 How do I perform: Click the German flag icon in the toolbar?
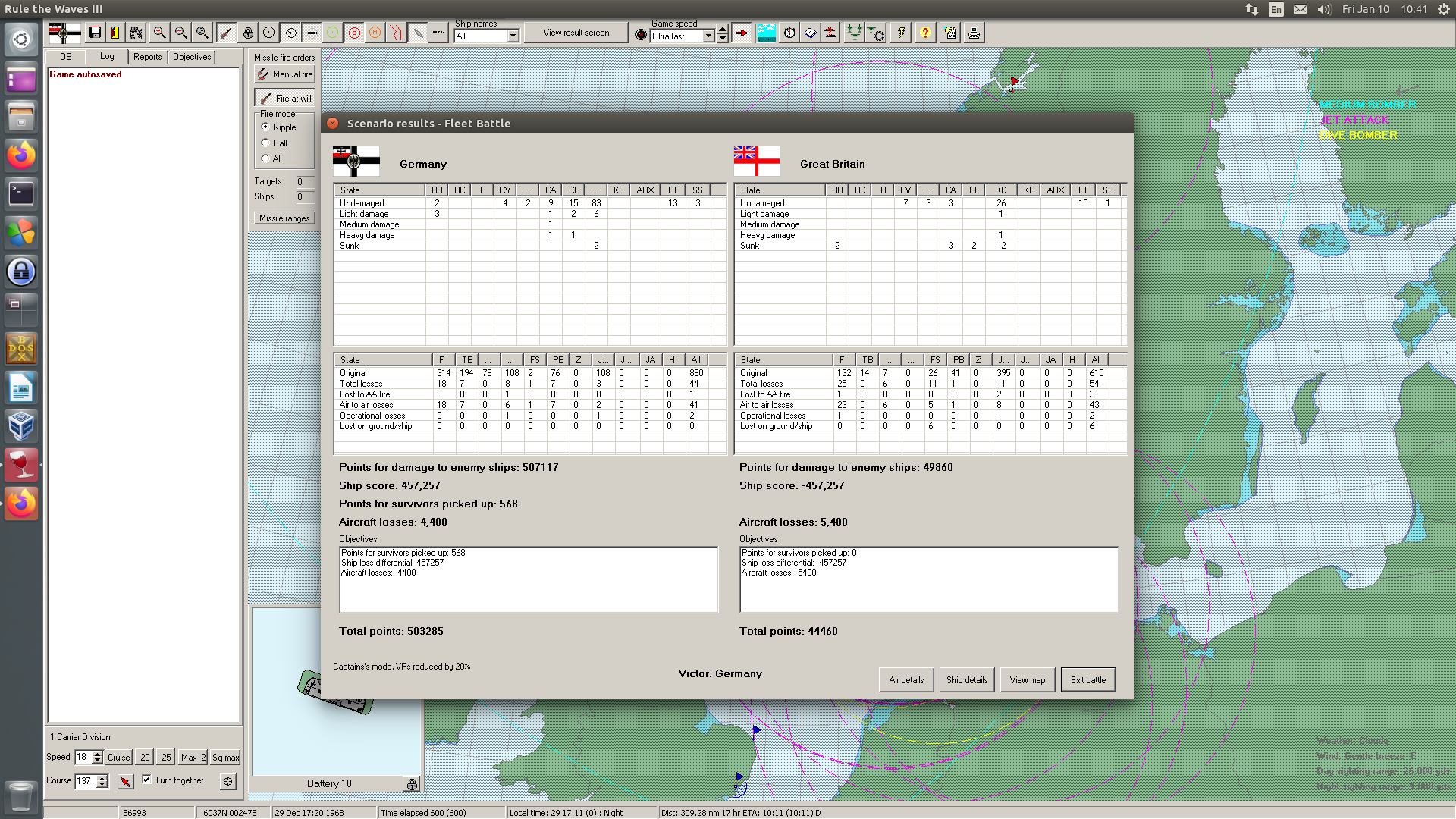pos(64,33)
